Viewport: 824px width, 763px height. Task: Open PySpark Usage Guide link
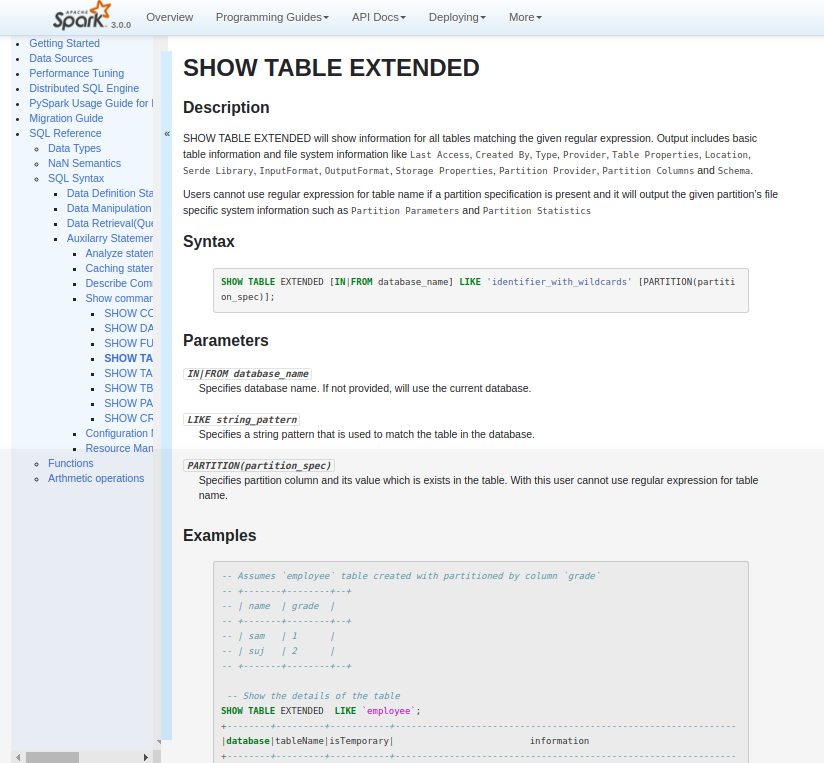tap(91, 103)
